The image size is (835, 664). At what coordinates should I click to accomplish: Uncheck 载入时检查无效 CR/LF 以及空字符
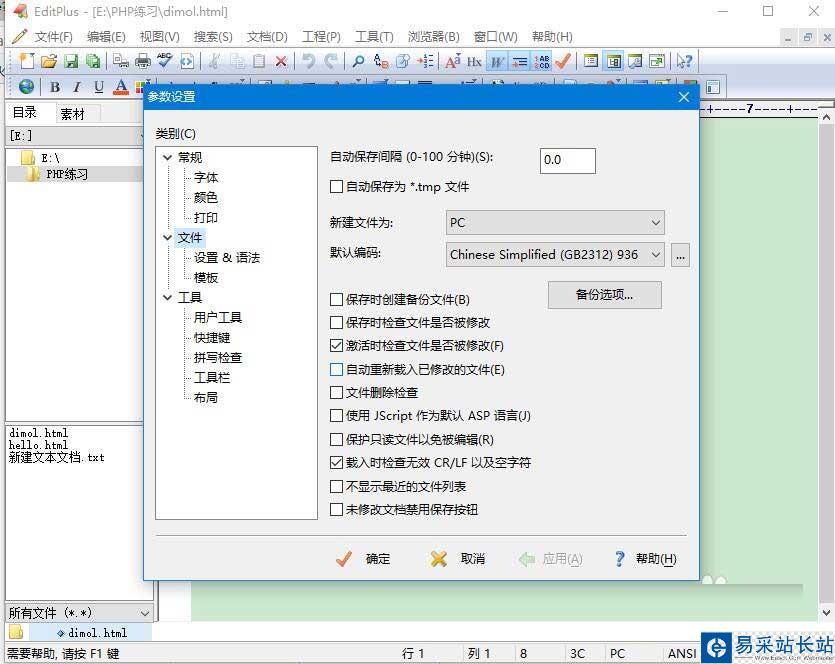(x=336, y=462)
